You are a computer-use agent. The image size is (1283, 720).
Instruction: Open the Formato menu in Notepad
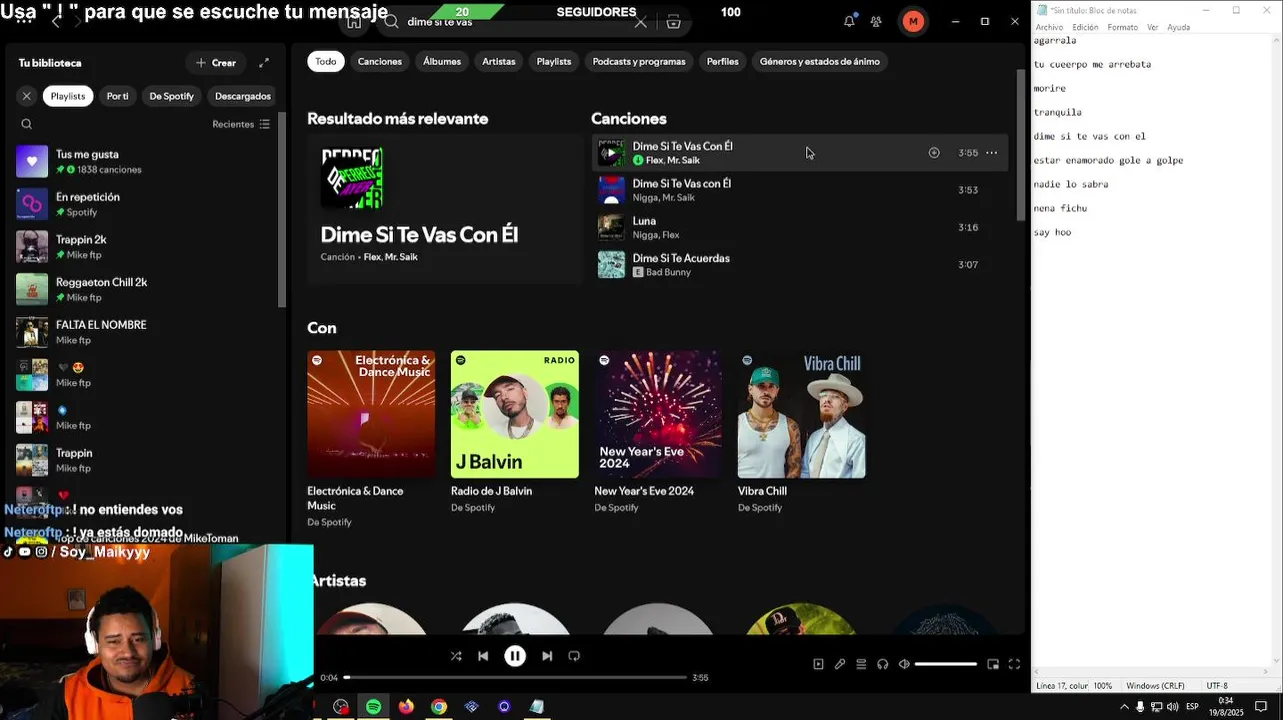[x=1122, y=27]
